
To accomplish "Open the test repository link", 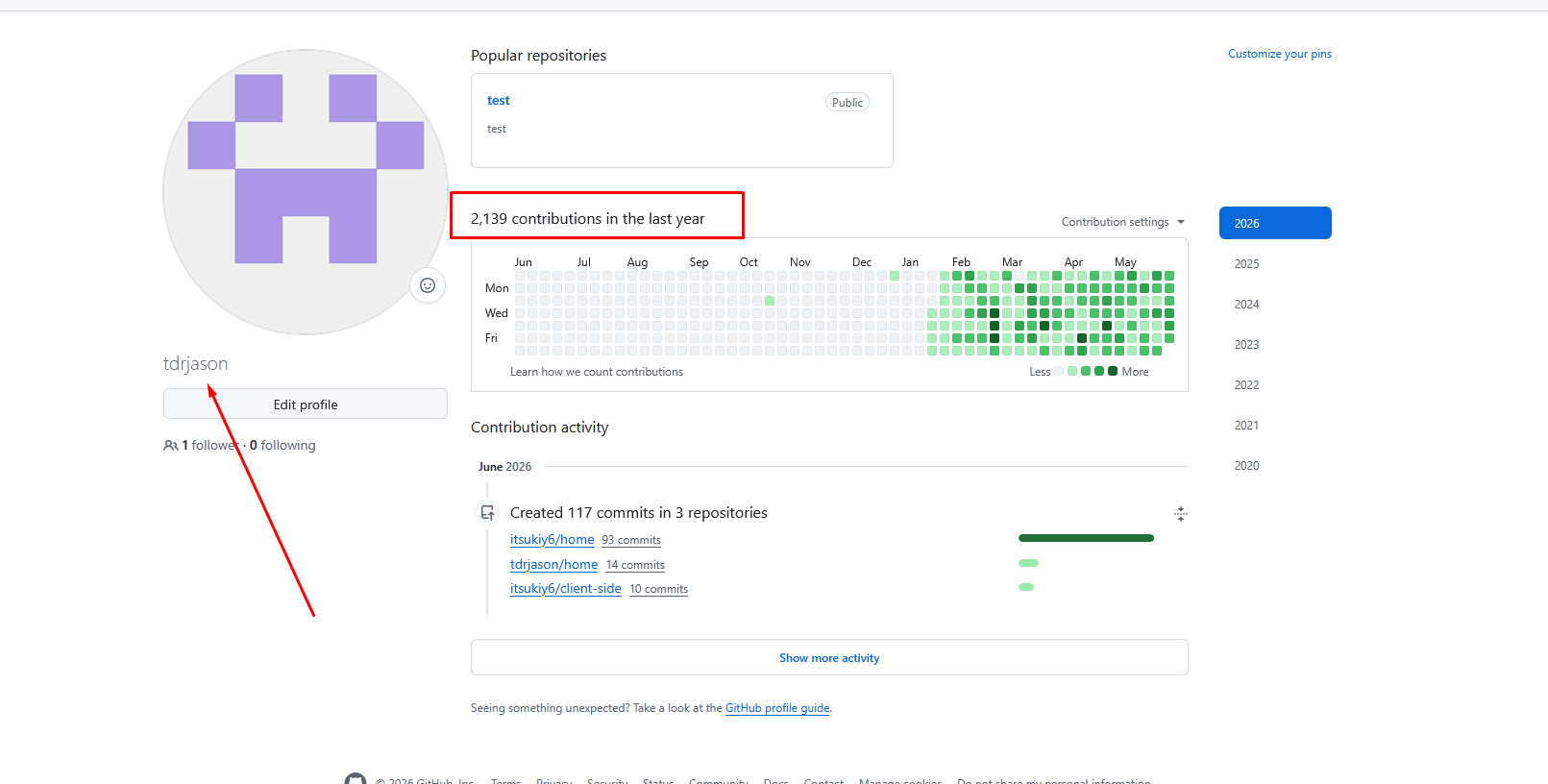I will (498, 100).
